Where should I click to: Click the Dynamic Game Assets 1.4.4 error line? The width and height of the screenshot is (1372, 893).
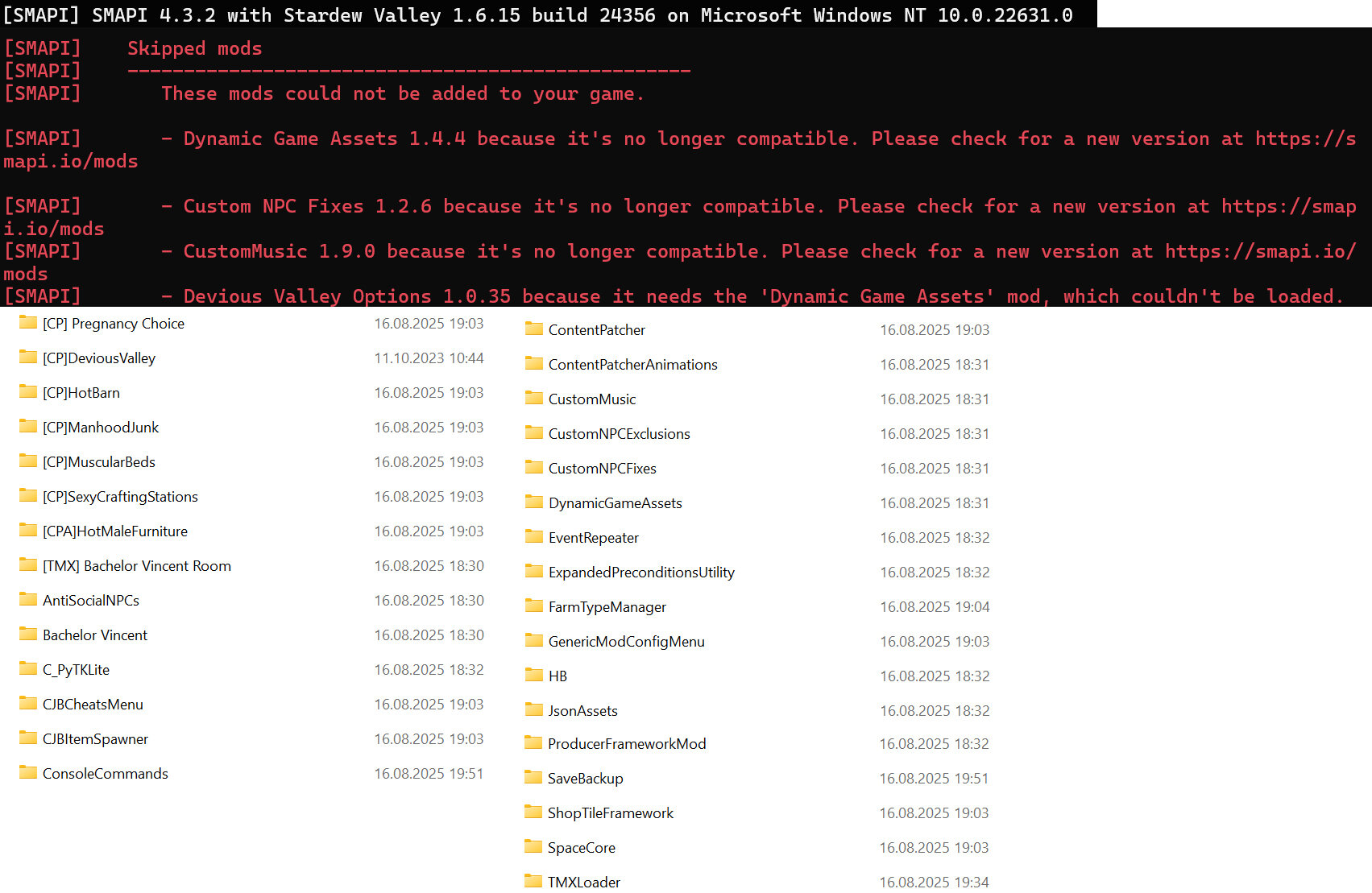(680, 150)
